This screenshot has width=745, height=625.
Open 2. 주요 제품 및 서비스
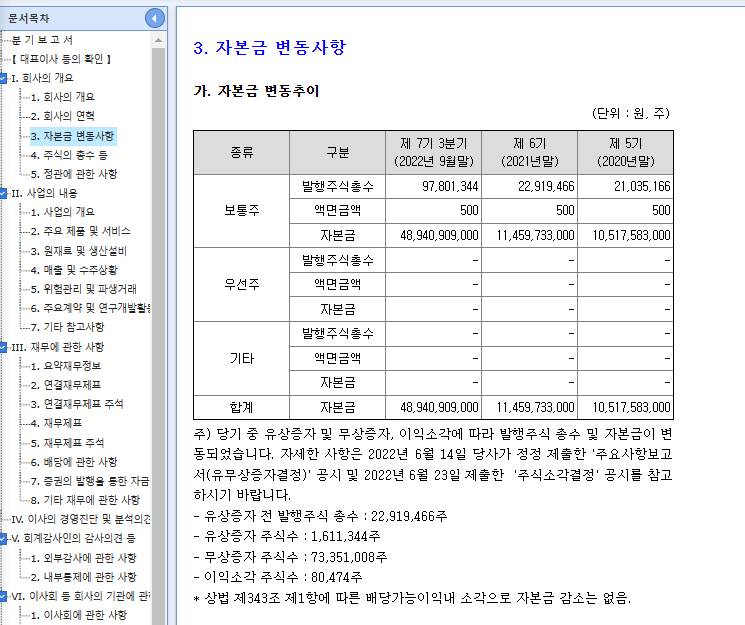(80, 231)
